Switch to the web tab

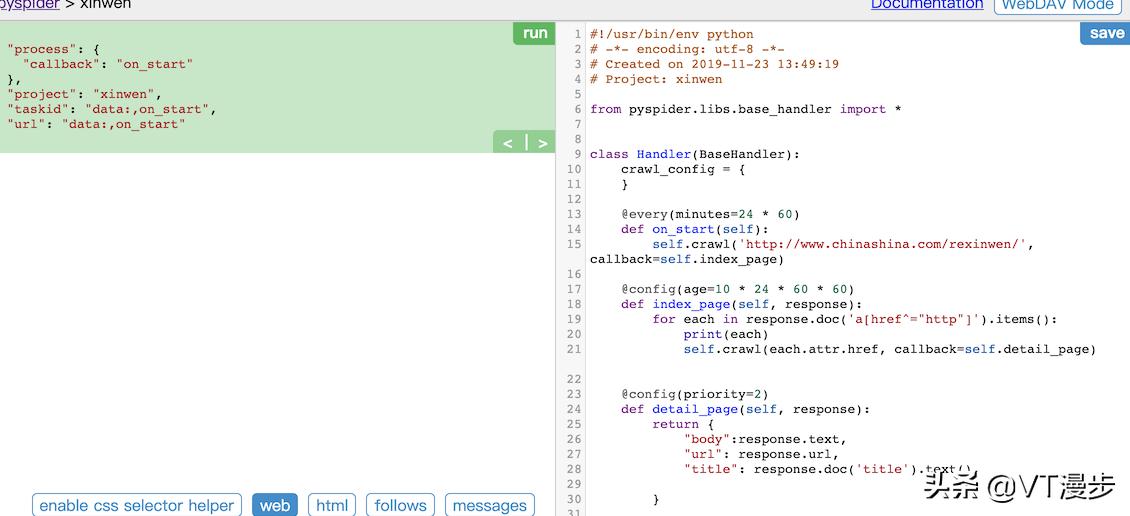pyautogui.click(x=275, y=505)
